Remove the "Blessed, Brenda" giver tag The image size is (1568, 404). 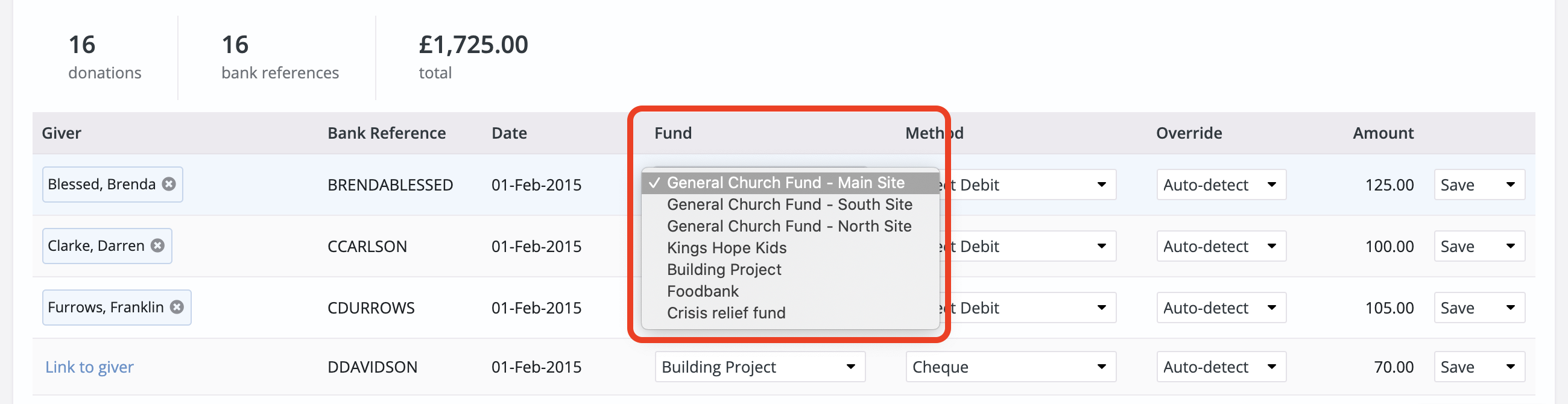(x=169, y=185)
